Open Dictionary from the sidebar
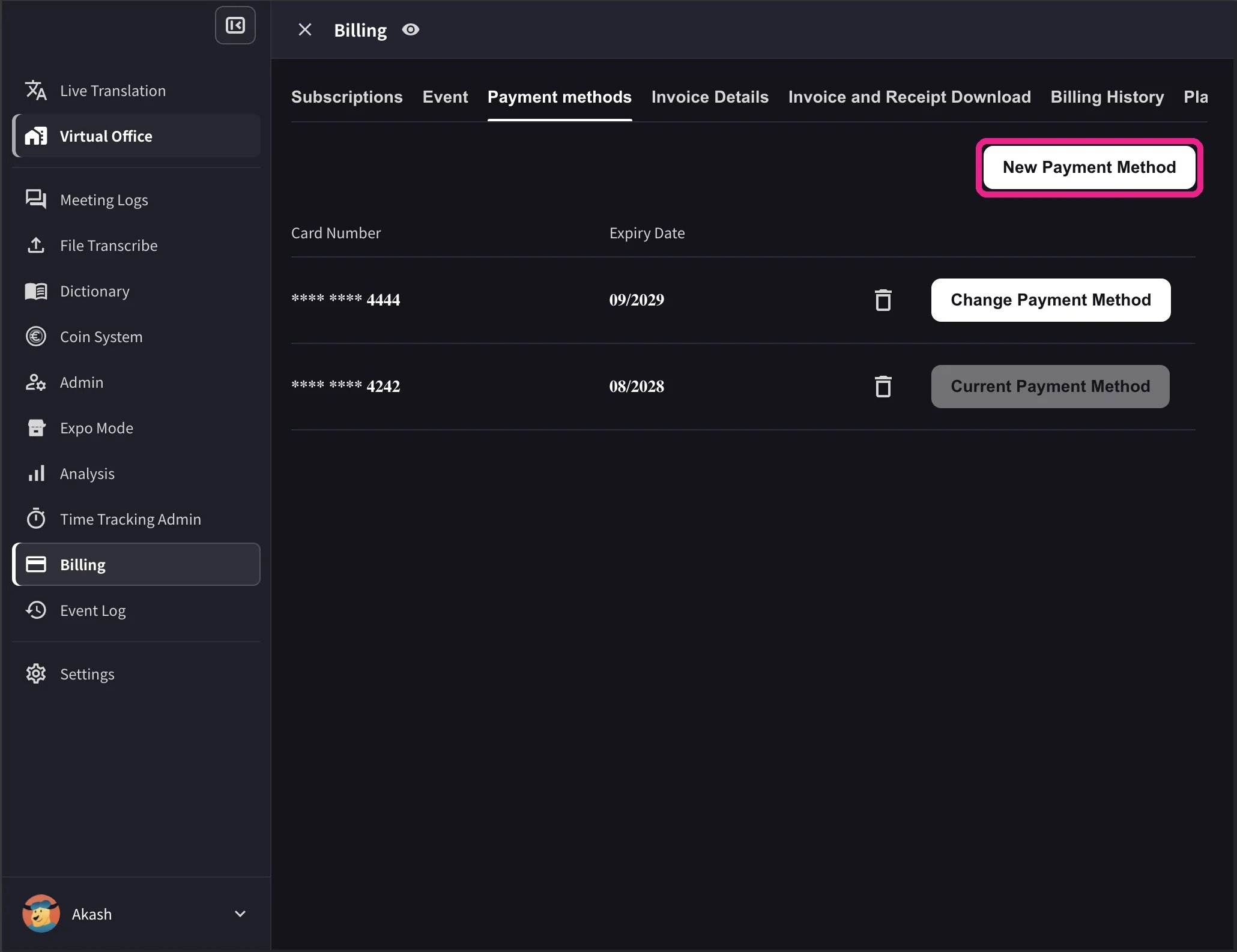Screen dimensions: 1237x952 click(x=136, y=291)
